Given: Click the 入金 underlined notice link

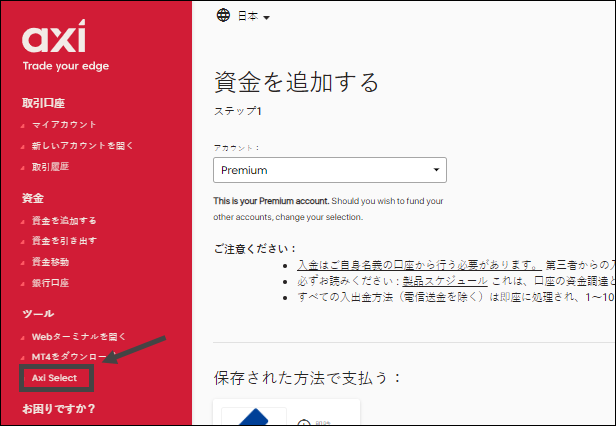Looking at the screenshot, I should click(x=307, y=265).
